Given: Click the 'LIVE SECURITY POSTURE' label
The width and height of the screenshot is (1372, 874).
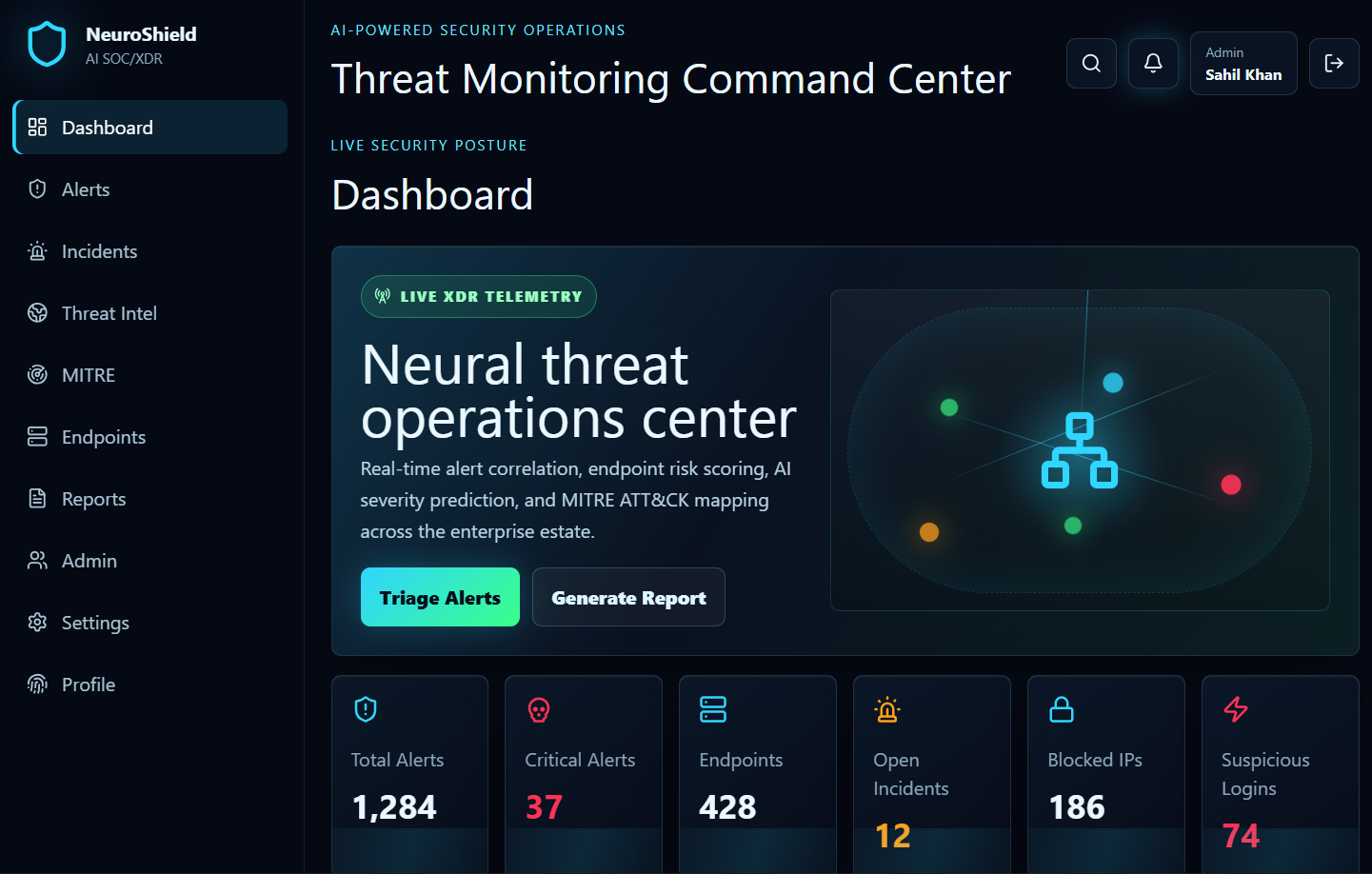Looking at the screenshot, I should pos(428,146).
